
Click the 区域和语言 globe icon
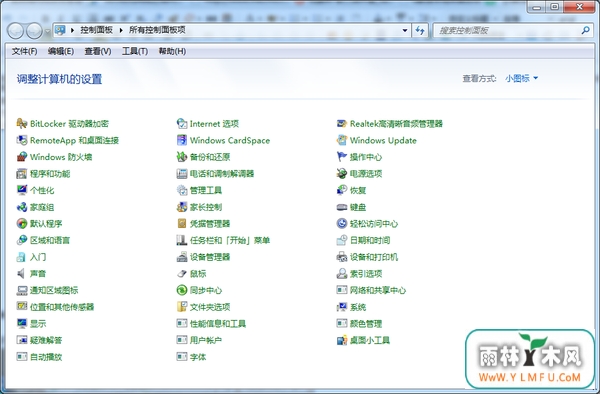22,240
